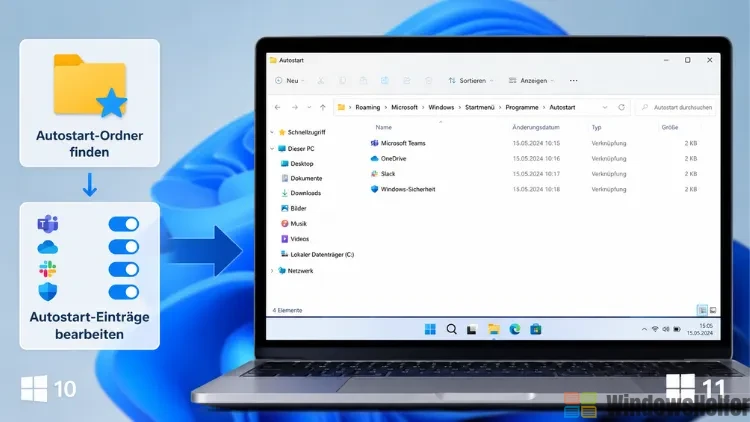Screen dimensions: 750x422
Task: Open Videos in the navigation pane
Action: pyautogui.click(x=295, y=239)
